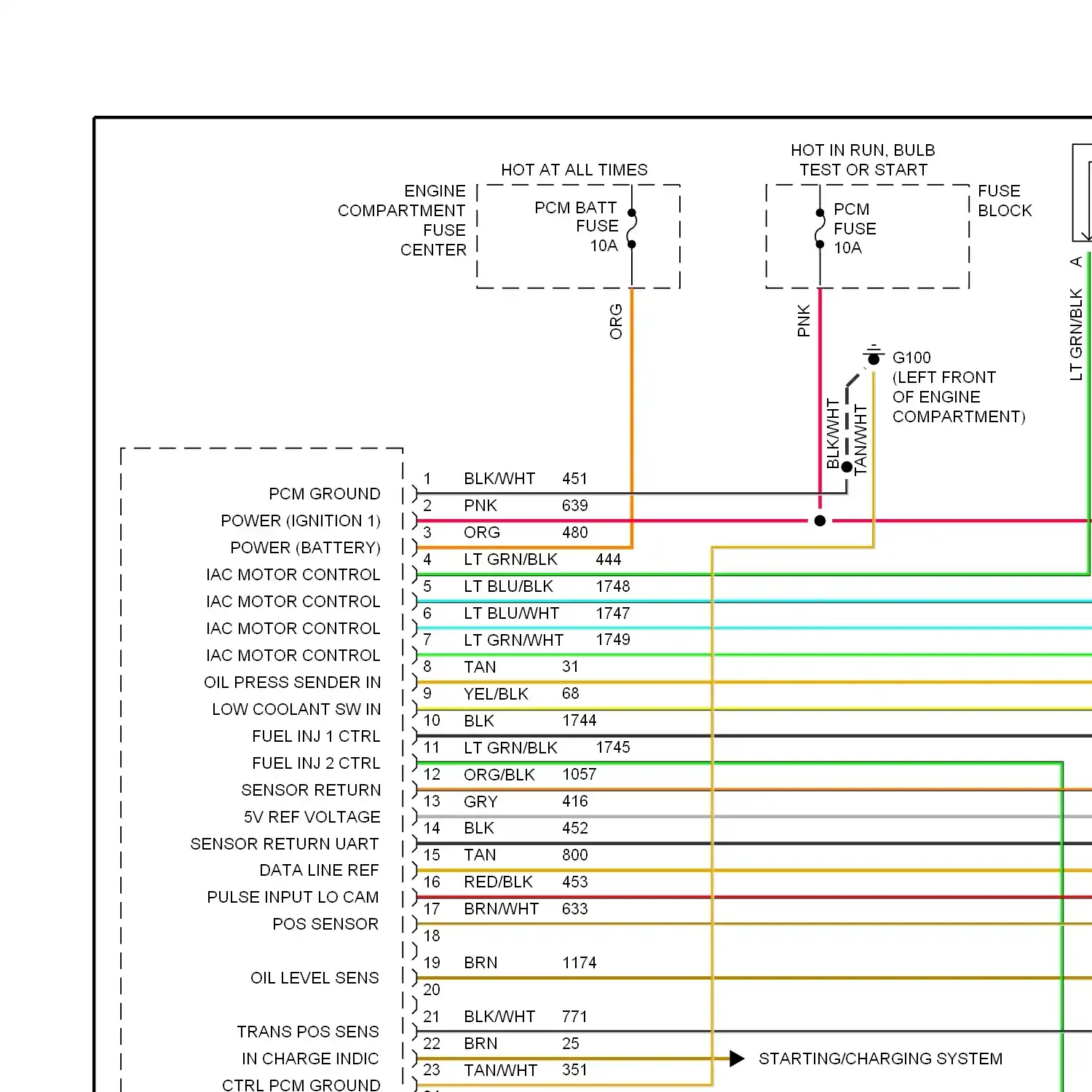
Task: Click wire circuit number 633
Action: (x=574, y=909)
